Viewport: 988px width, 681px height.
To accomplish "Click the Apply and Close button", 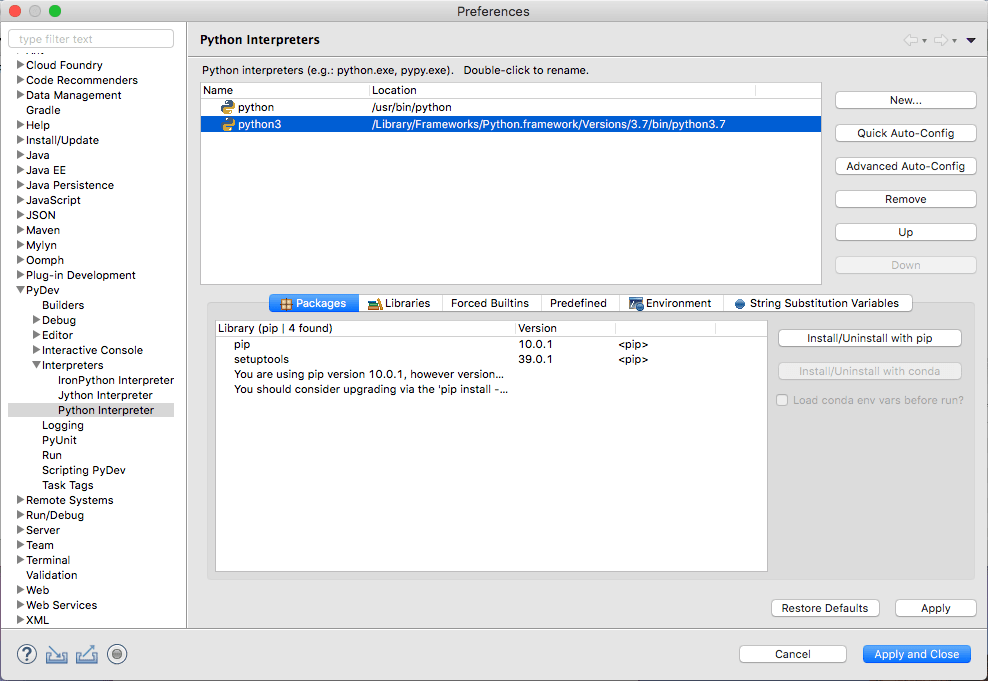I will 916,654.
